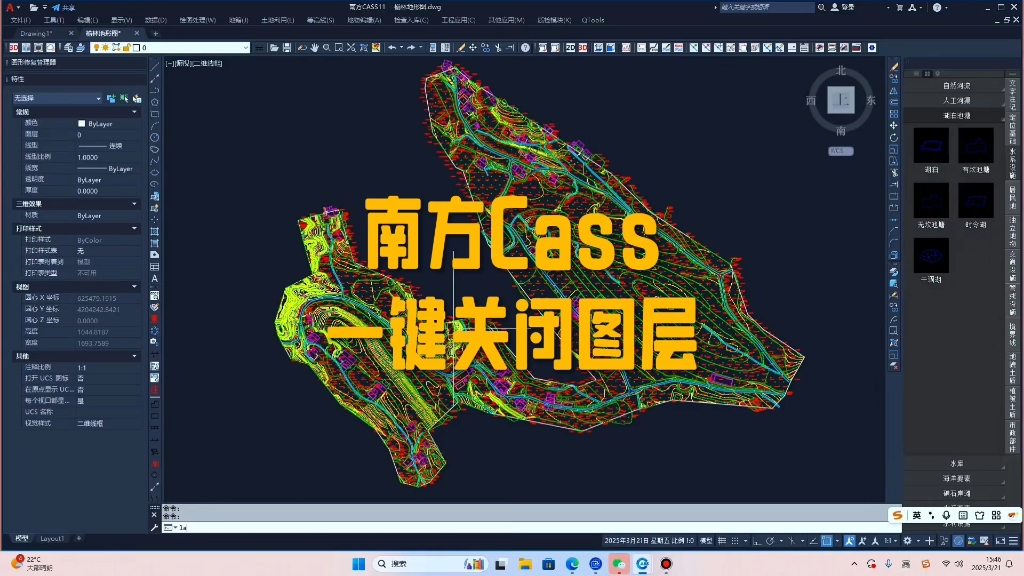Toggle object snap square icon in status bar
The image size is (1024, 576).
[827, 541]
